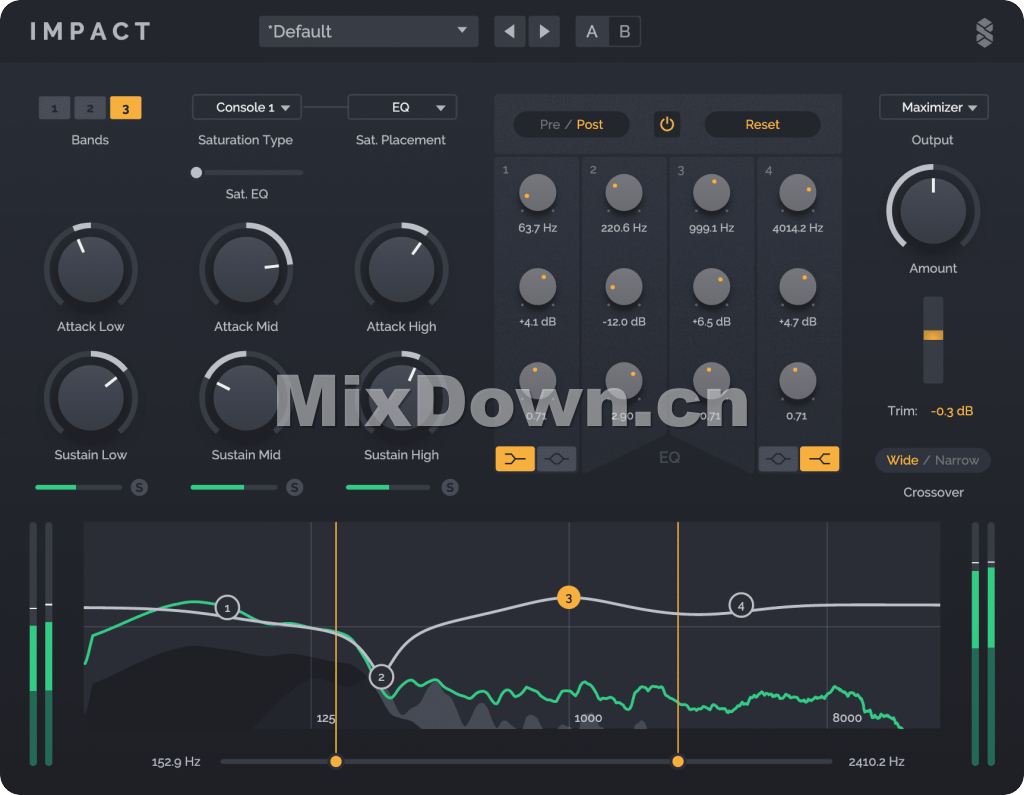The image size is (1024, 795).
Task: Switch to comparison state A
Action: click(x=592, y=31)
